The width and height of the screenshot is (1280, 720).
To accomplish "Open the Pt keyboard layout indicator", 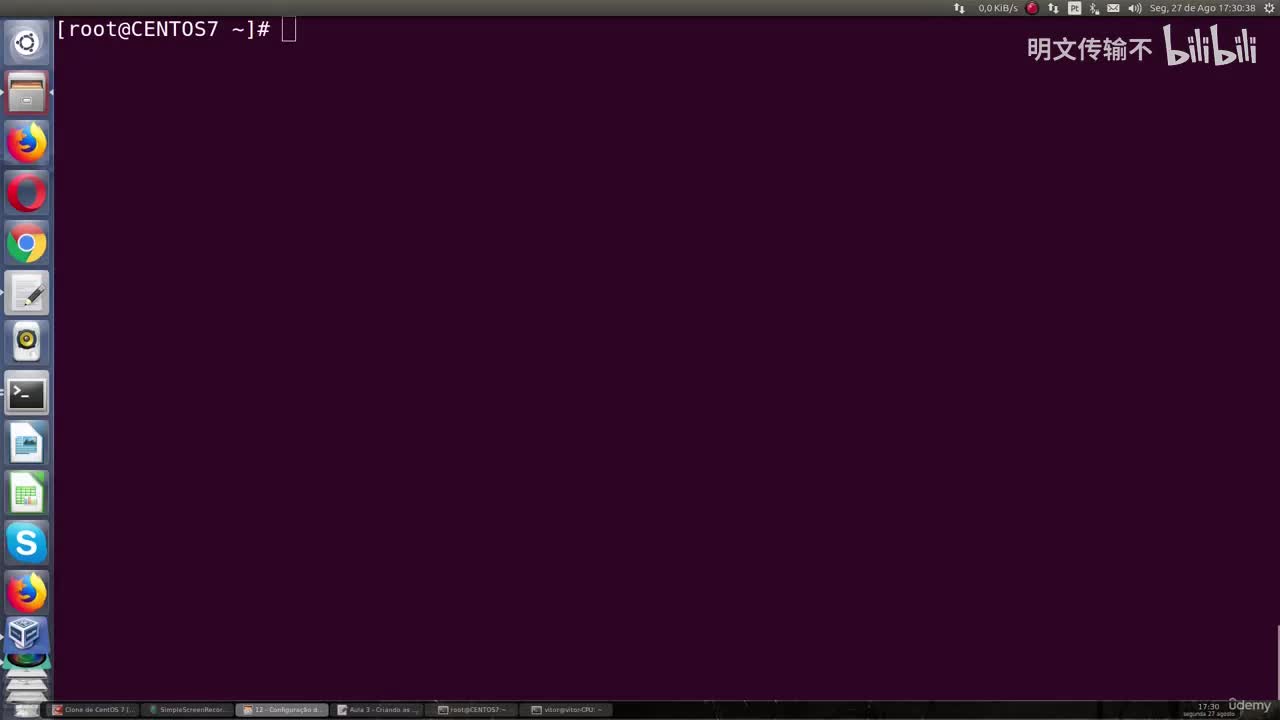I will pos(1075,8).
